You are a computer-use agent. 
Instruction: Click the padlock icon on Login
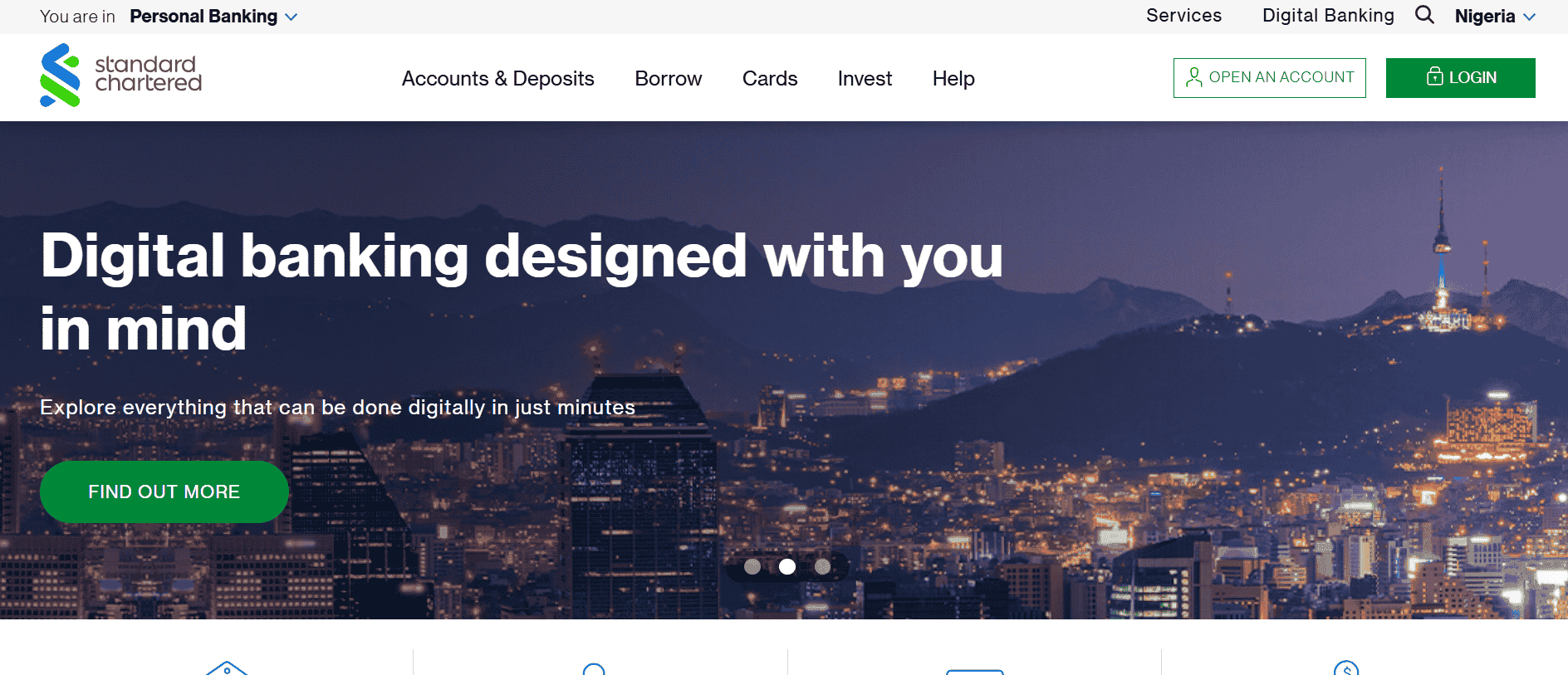1434,76
